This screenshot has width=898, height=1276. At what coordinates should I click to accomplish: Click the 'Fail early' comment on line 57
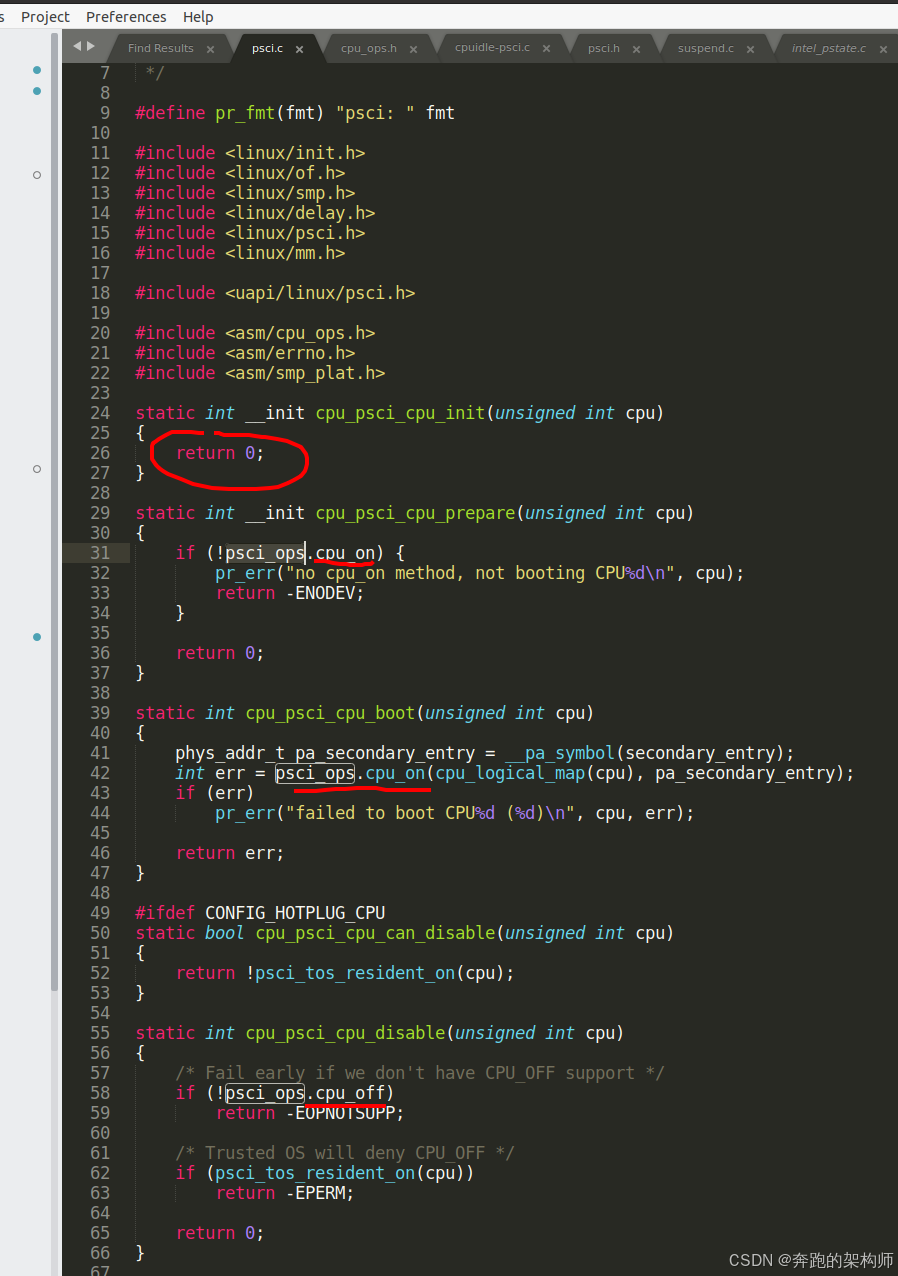(420, 1073)
